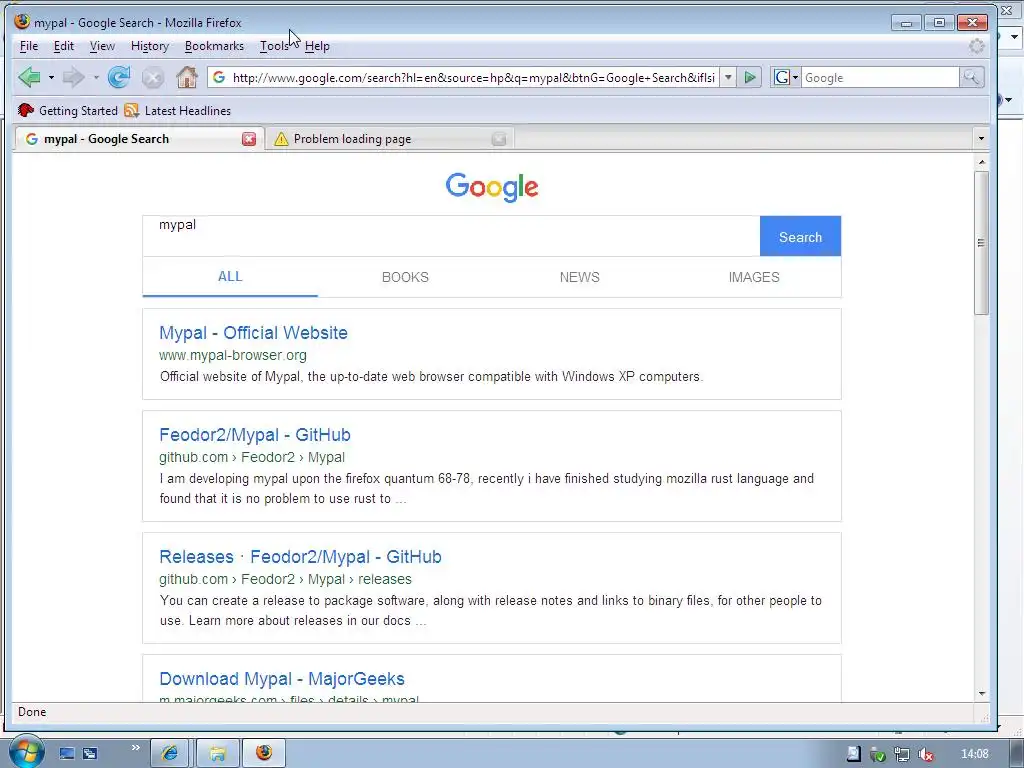Click the Google engine icon in the search bar

[x=781, y=78]
